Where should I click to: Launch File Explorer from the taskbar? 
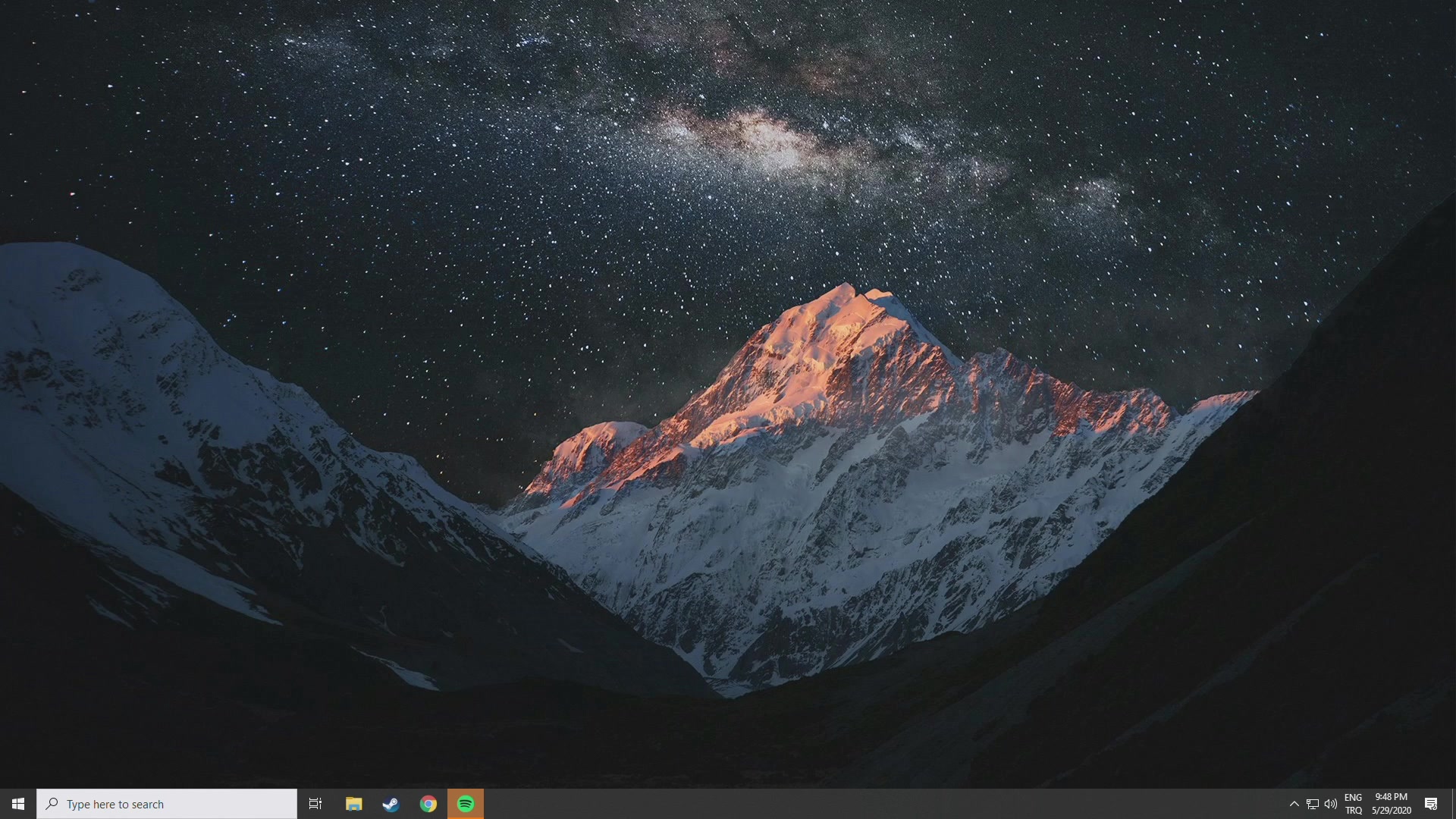tap(353, 804)
